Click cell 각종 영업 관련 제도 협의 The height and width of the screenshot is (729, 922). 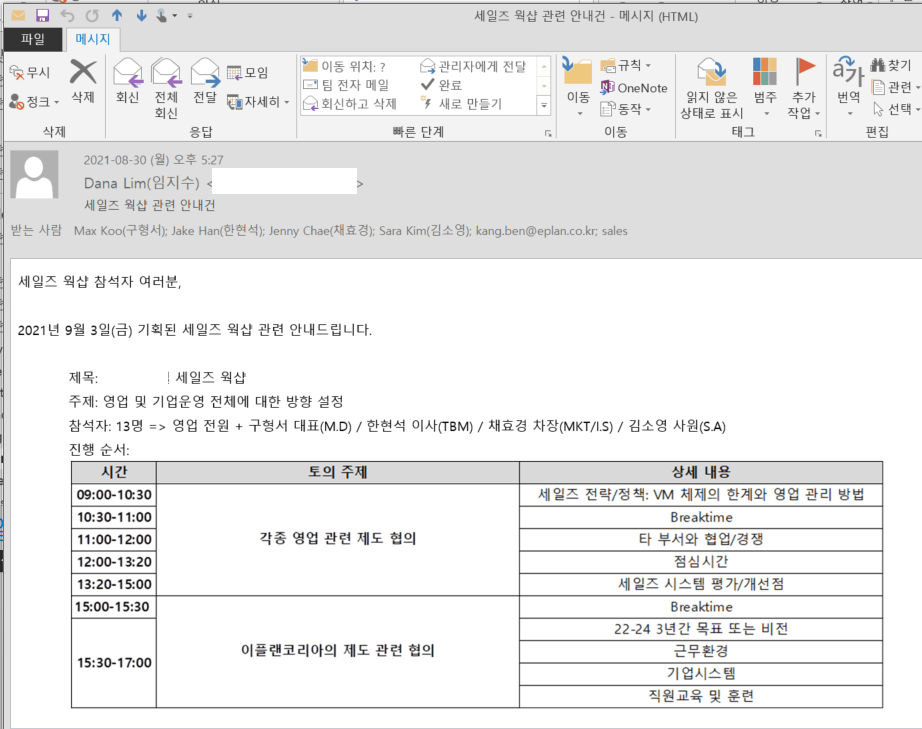(x=338, y=539)
